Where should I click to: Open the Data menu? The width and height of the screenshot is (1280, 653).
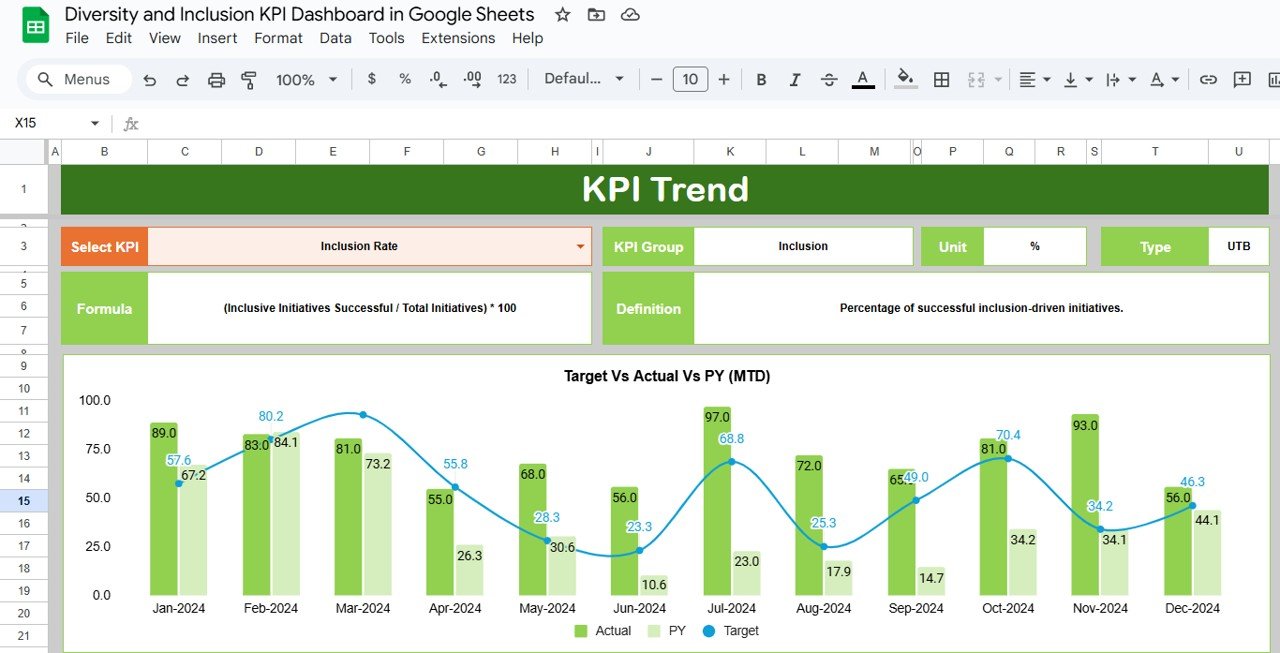click(x=335, y=38)
